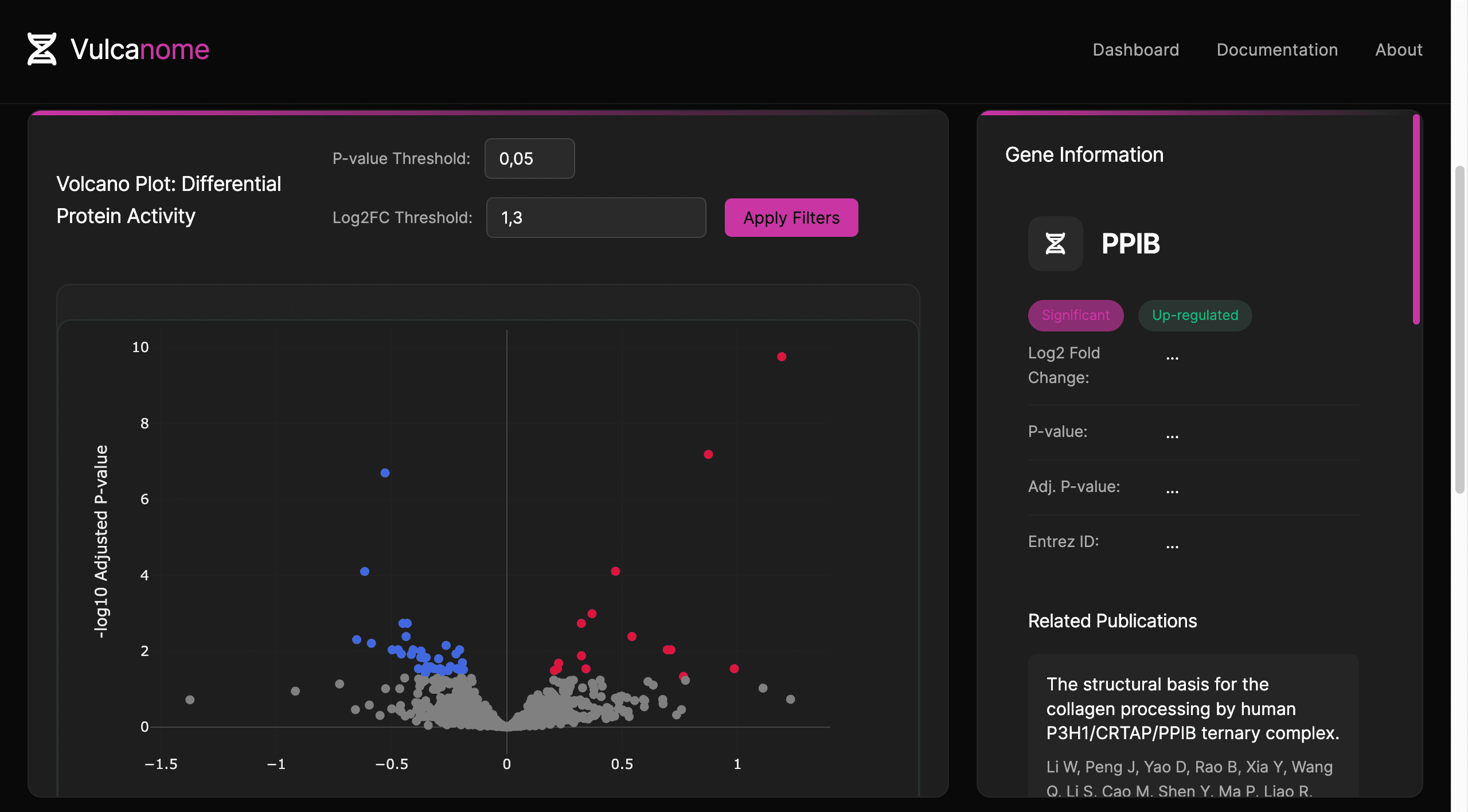Image resolution: width=1468 pixels, height=812 pixels.
Task: Select the blue point at y about 4
Action: pyautogui.click(x=365, y=572)
